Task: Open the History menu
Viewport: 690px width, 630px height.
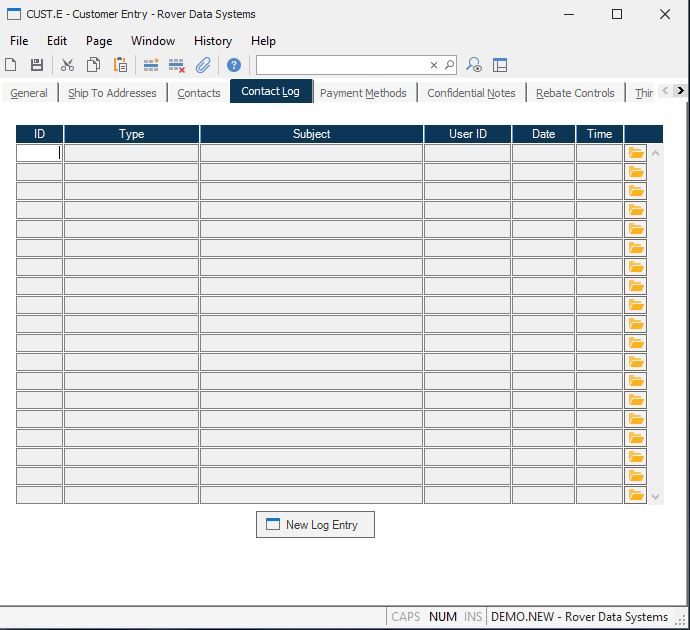Action: tap(212, 41)
